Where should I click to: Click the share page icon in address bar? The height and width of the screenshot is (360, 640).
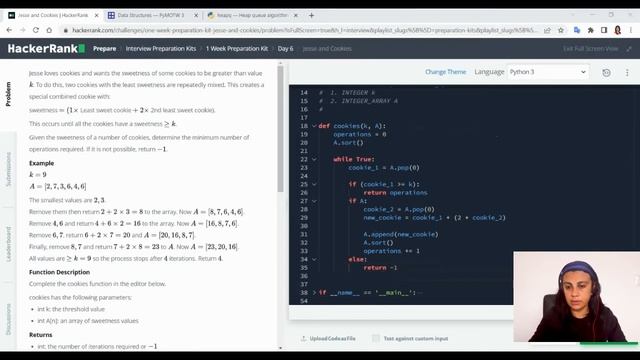point(547,30)
